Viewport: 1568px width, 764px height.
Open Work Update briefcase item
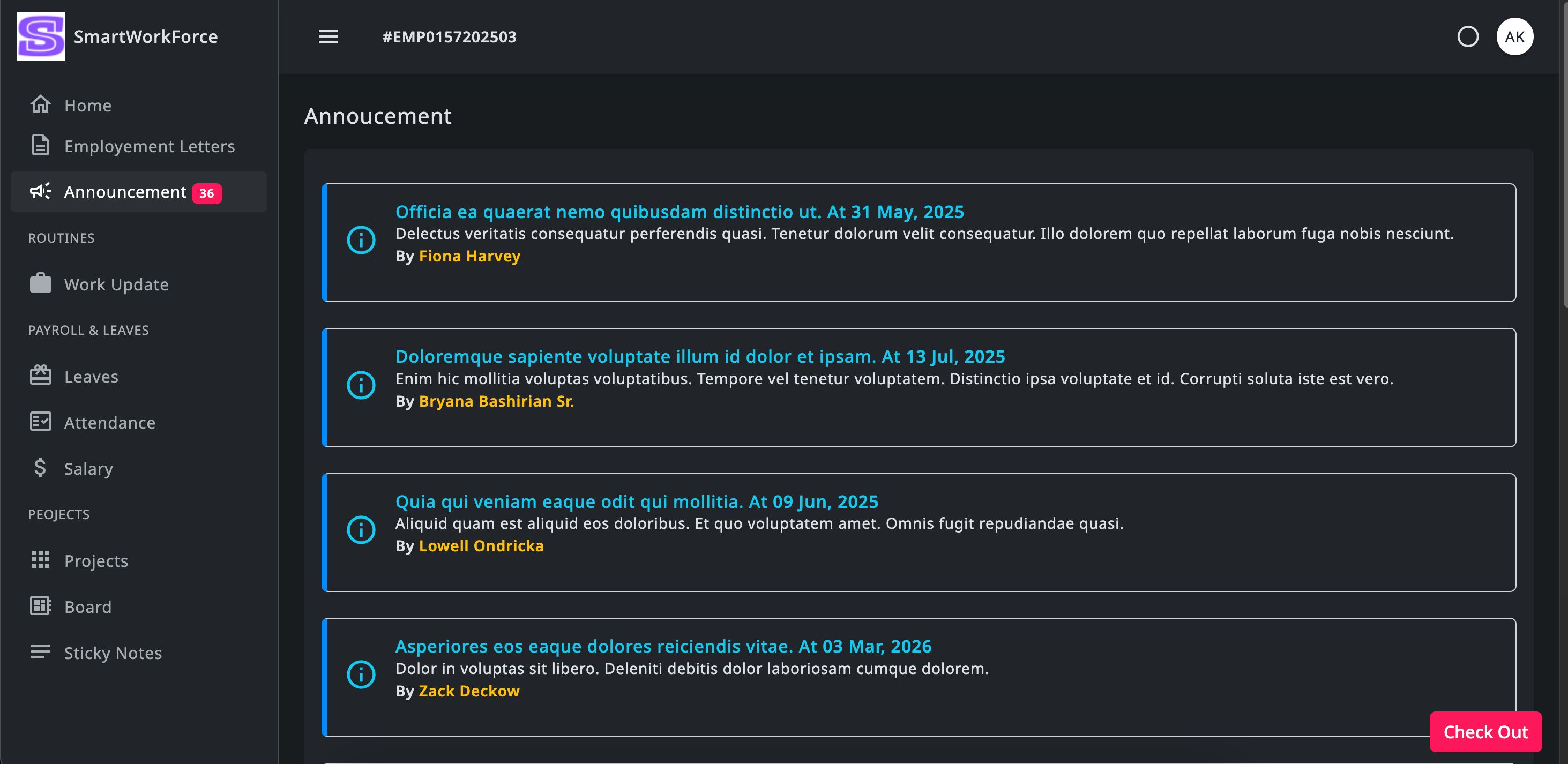pos(116,284)
